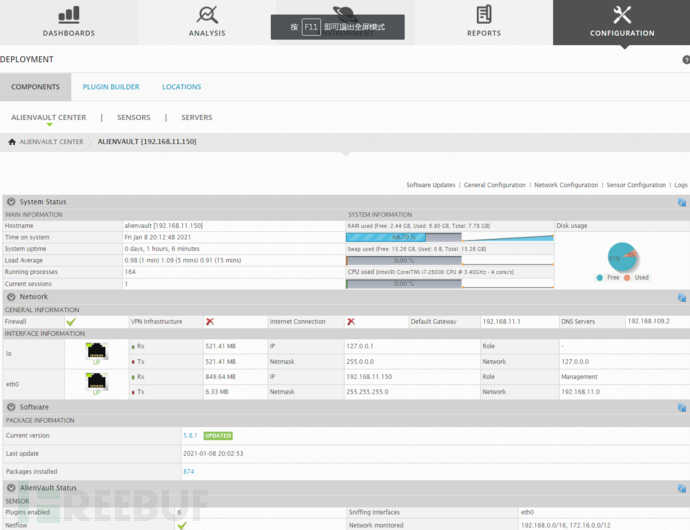Switch to the Plugin Builder tab
The height and width of the screenshot is (530, 690).
pos(111,87)
